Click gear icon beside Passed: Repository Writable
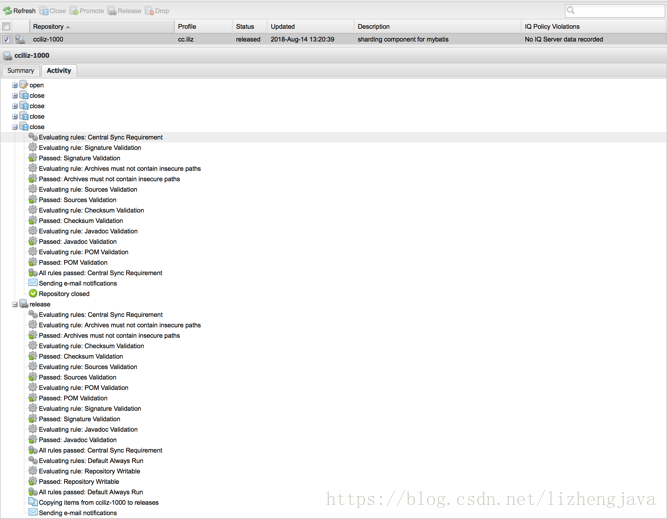667x519 pixels. pos(33,481)
